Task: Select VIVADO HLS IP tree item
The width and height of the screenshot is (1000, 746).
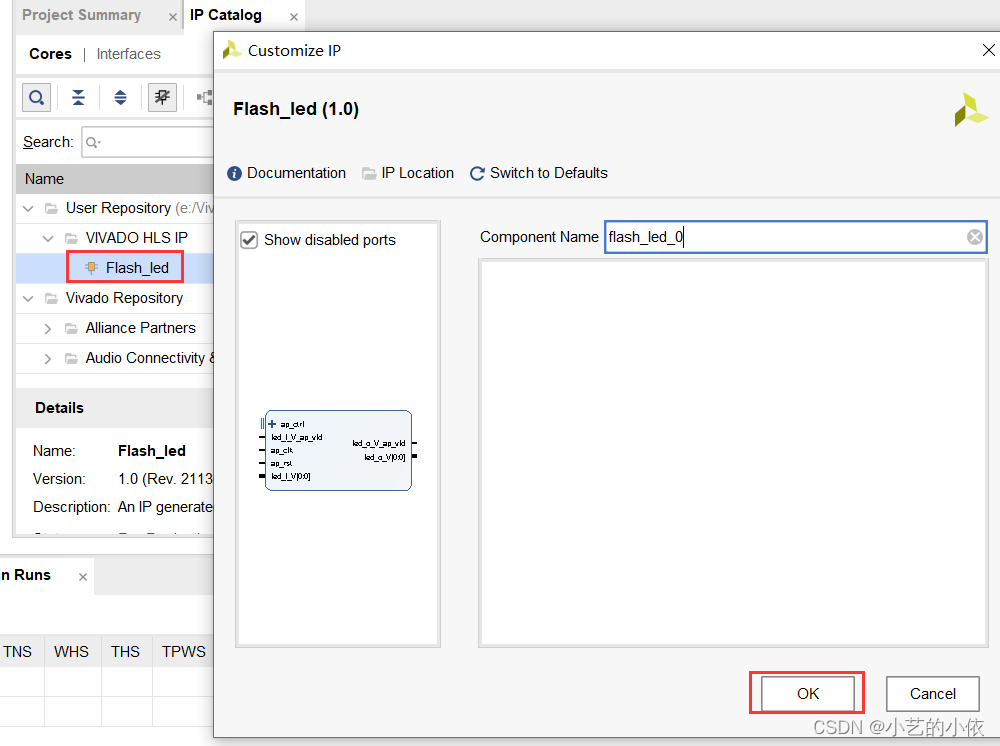Action: [136, 238]
